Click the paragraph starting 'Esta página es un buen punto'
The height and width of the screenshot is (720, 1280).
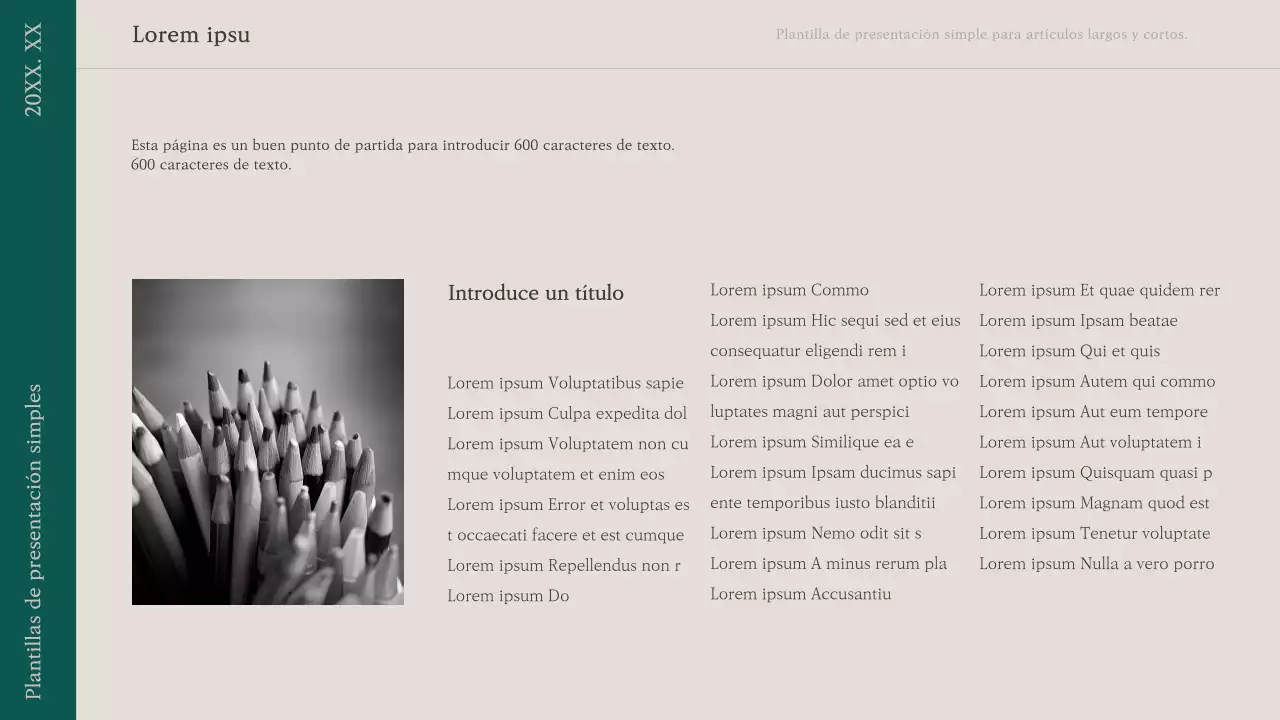pos(402,155)
